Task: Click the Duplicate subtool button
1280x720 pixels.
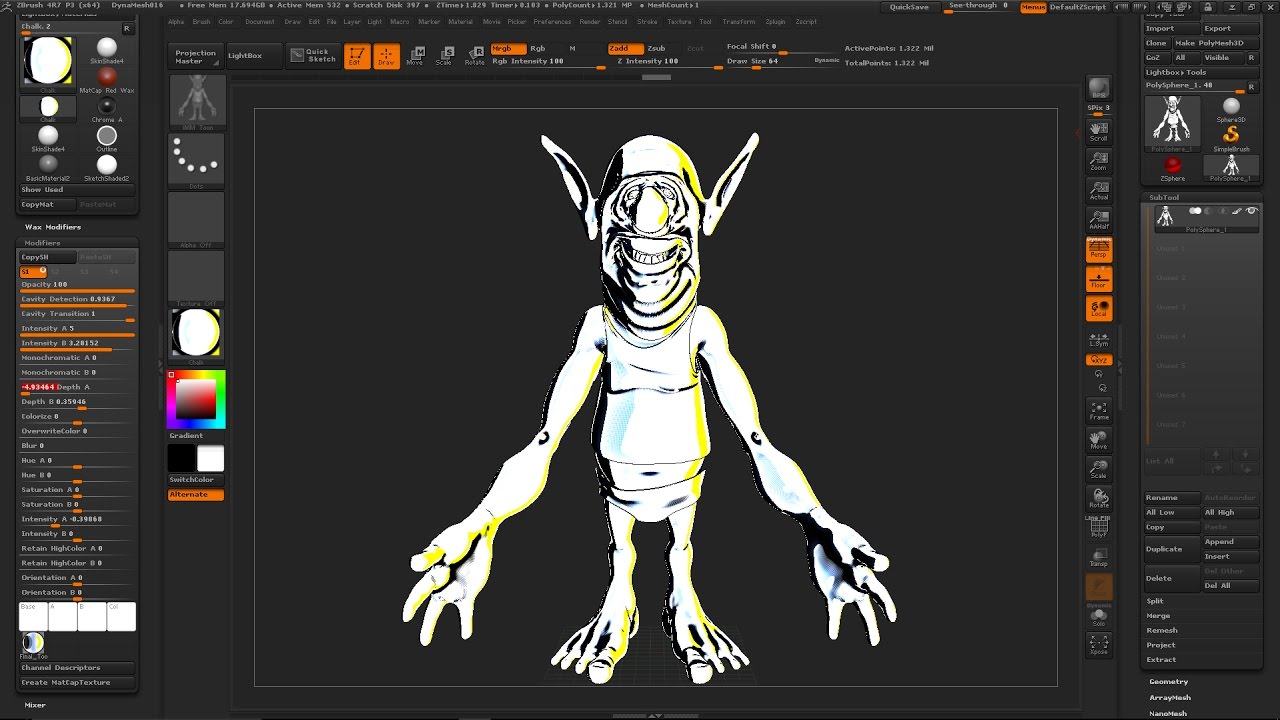Action: (x=1172, y=549)
